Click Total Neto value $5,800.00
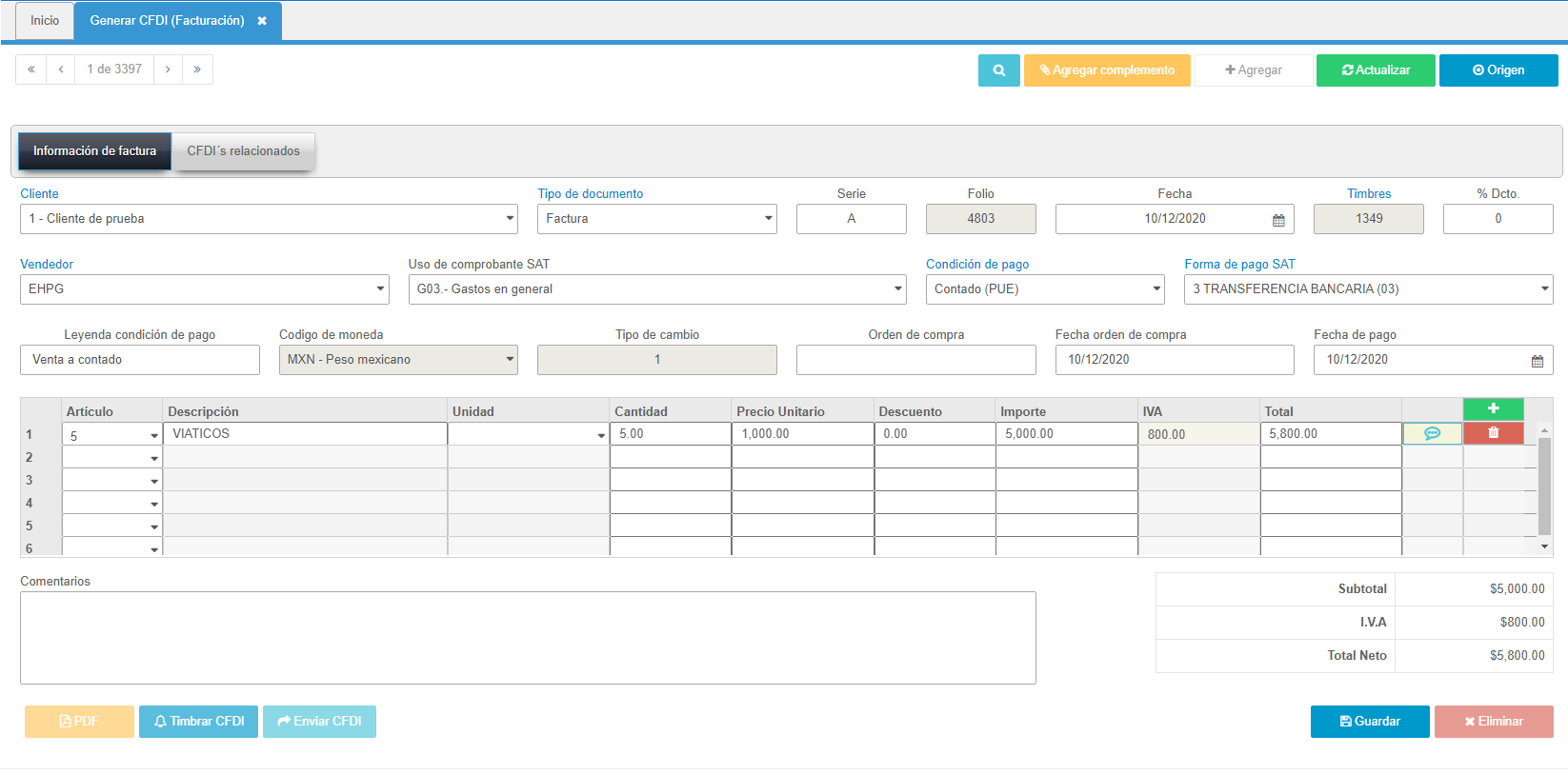The width and height of the screenshot is (1568, 775). point(1517,656)
